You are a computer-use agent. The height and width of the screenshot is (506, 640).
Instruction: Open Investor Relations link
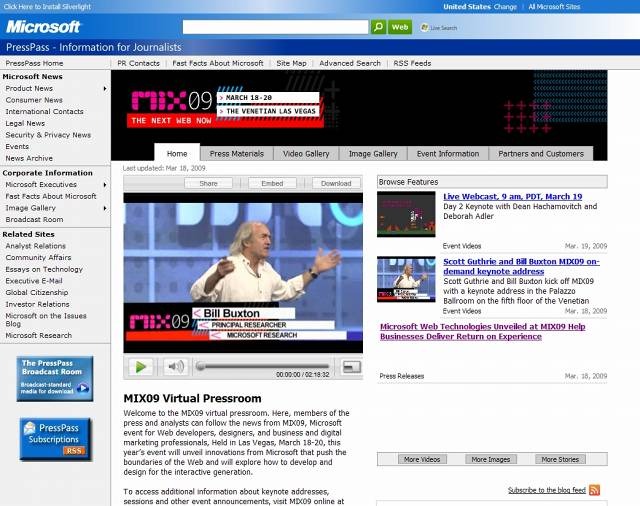(x=37, y=304)
